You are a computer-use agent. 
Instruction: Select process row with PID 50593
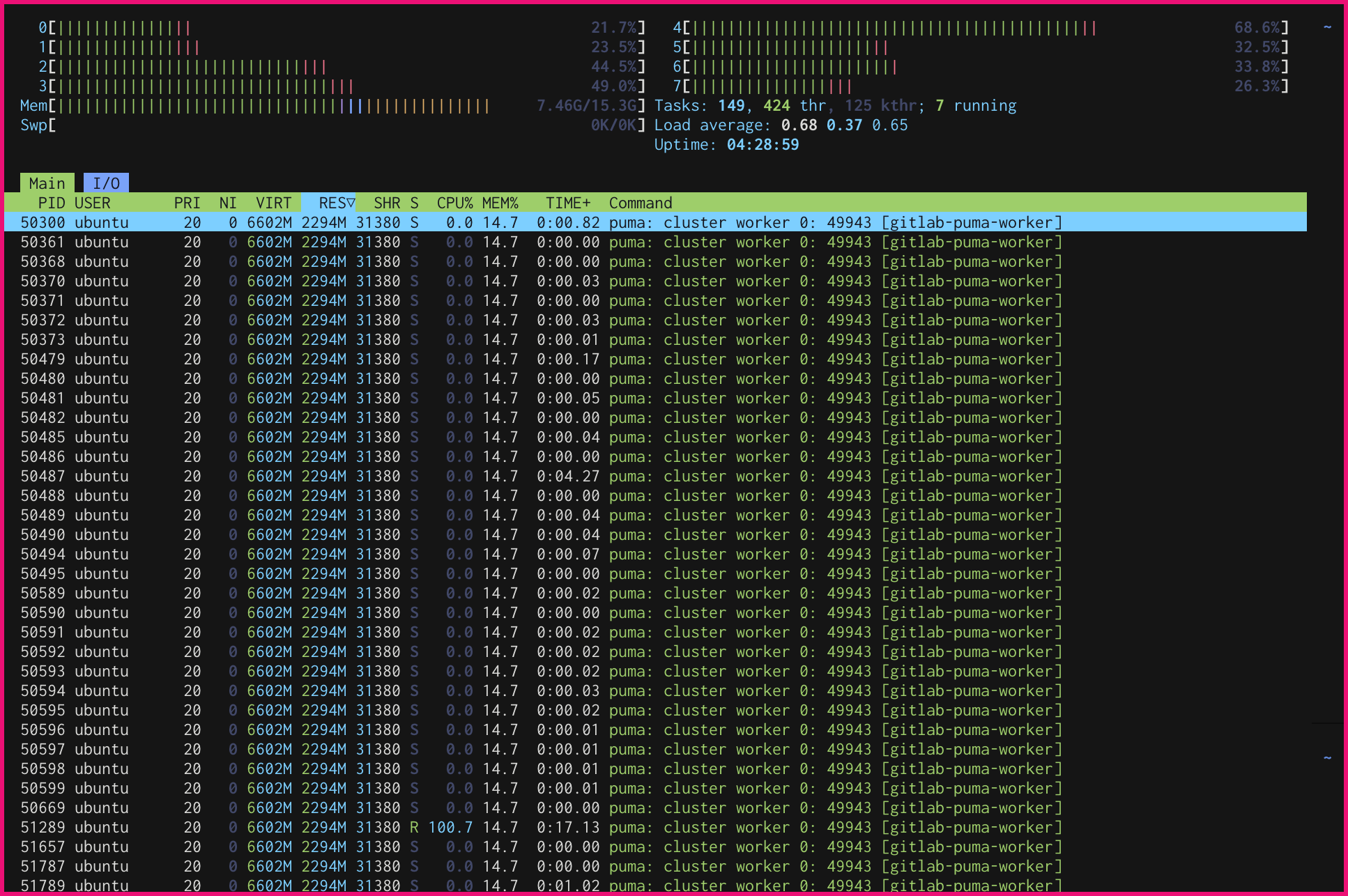[655, 671]
